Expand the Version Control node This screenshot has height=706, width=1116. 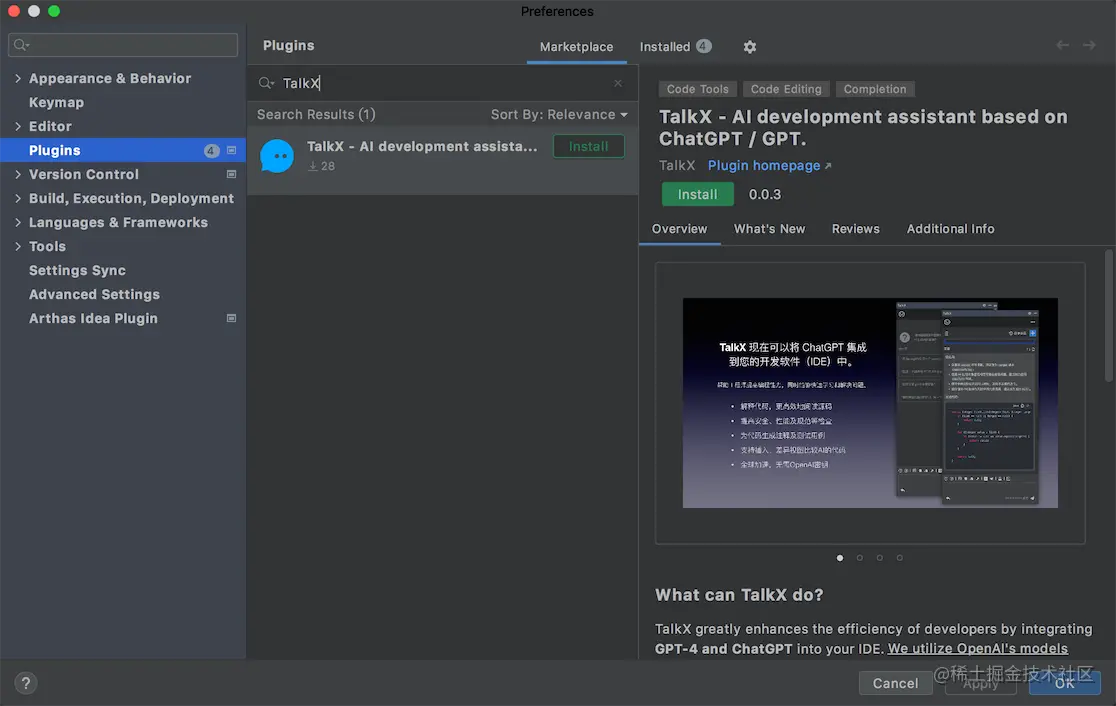tap(18, 174)
